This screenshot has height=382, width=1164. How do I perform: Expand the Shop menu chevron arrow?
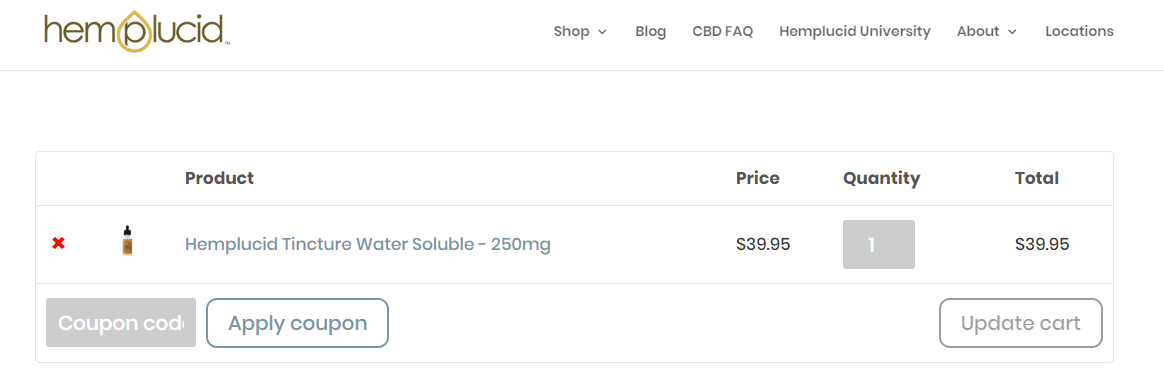[602, 32]
